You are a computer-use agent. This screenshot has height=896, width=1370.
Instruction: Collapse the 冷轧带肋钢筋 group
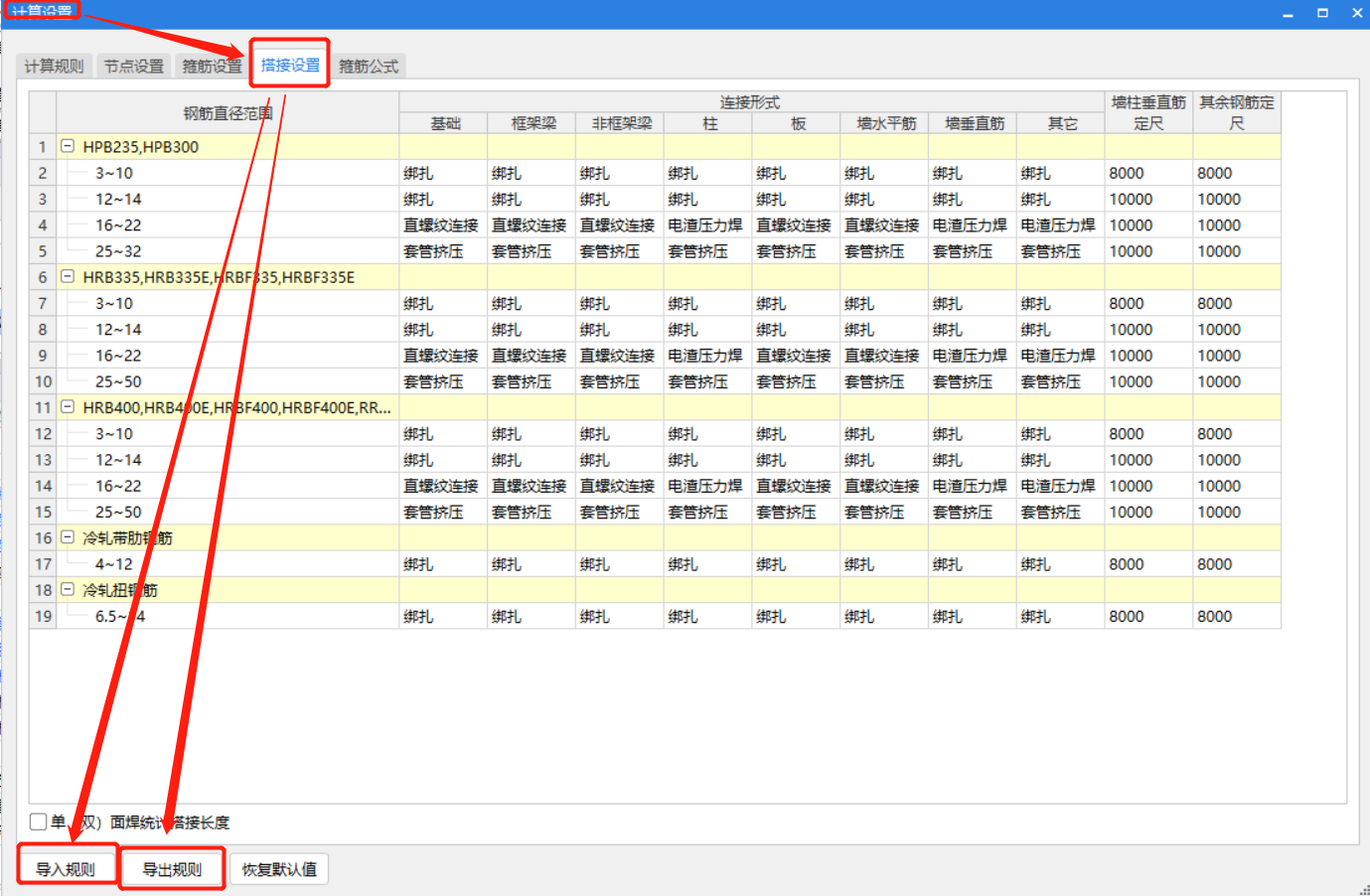pyautogui.click(x=68, y=537)
